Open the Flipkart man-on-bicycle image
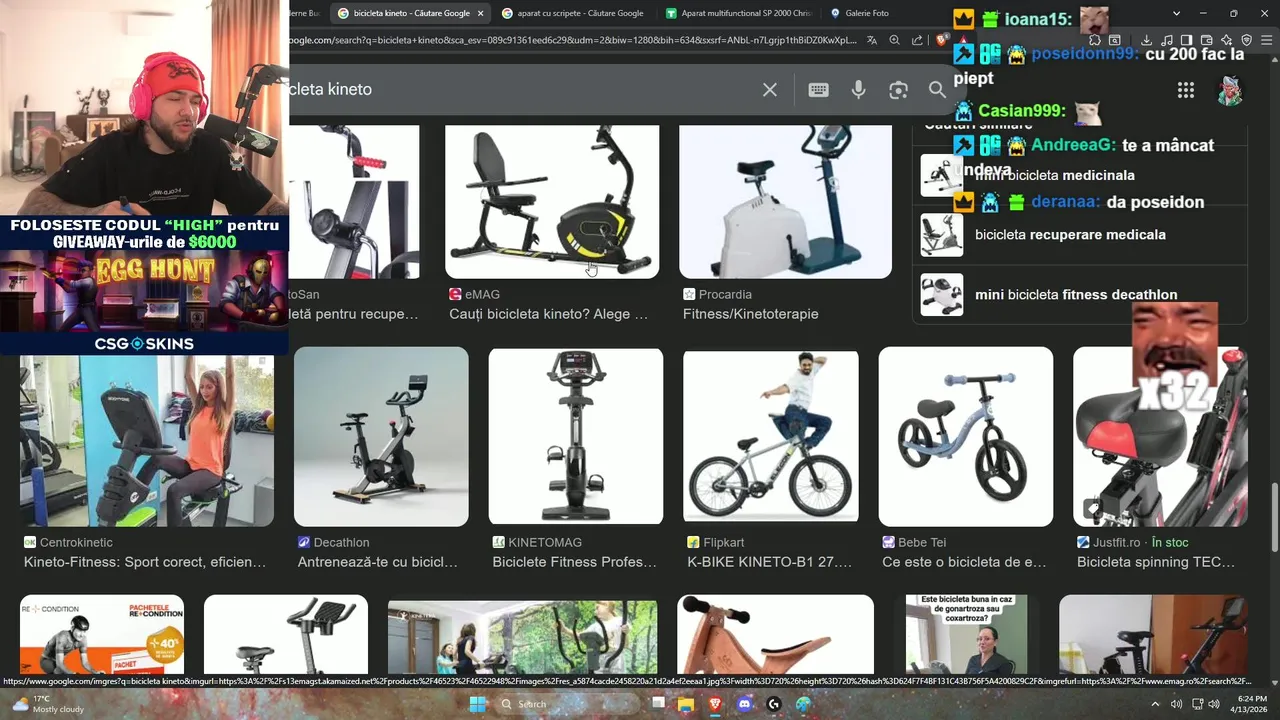This screenshot has height=720, width=1280. pyautogui.click(x=770, y=436)
